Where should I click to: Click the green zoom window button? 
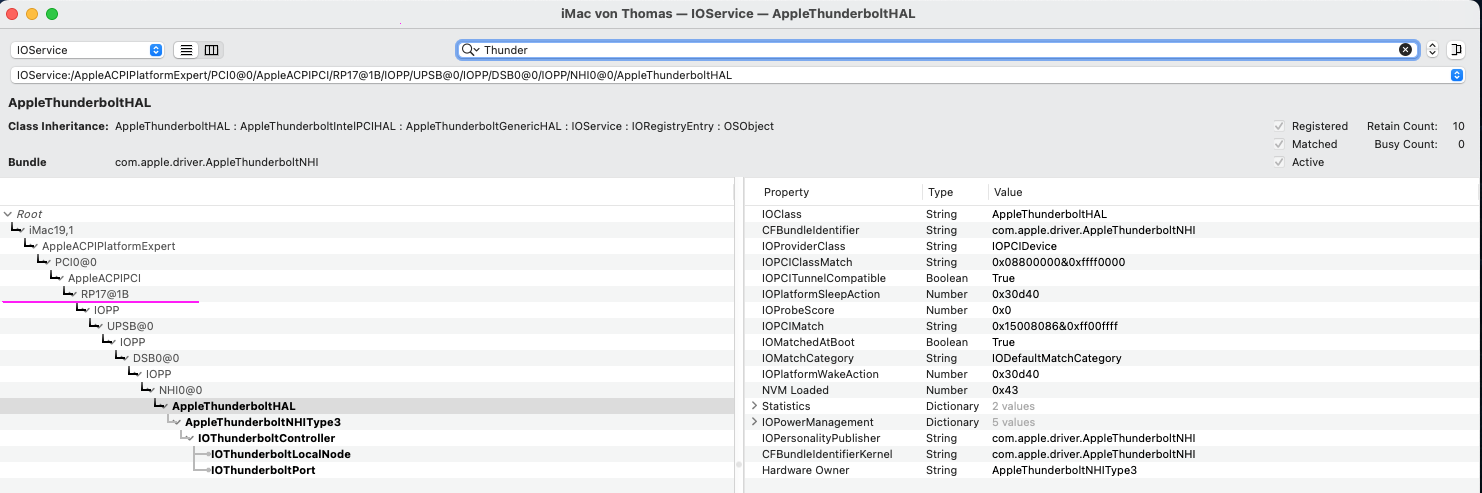click(52, 14)
